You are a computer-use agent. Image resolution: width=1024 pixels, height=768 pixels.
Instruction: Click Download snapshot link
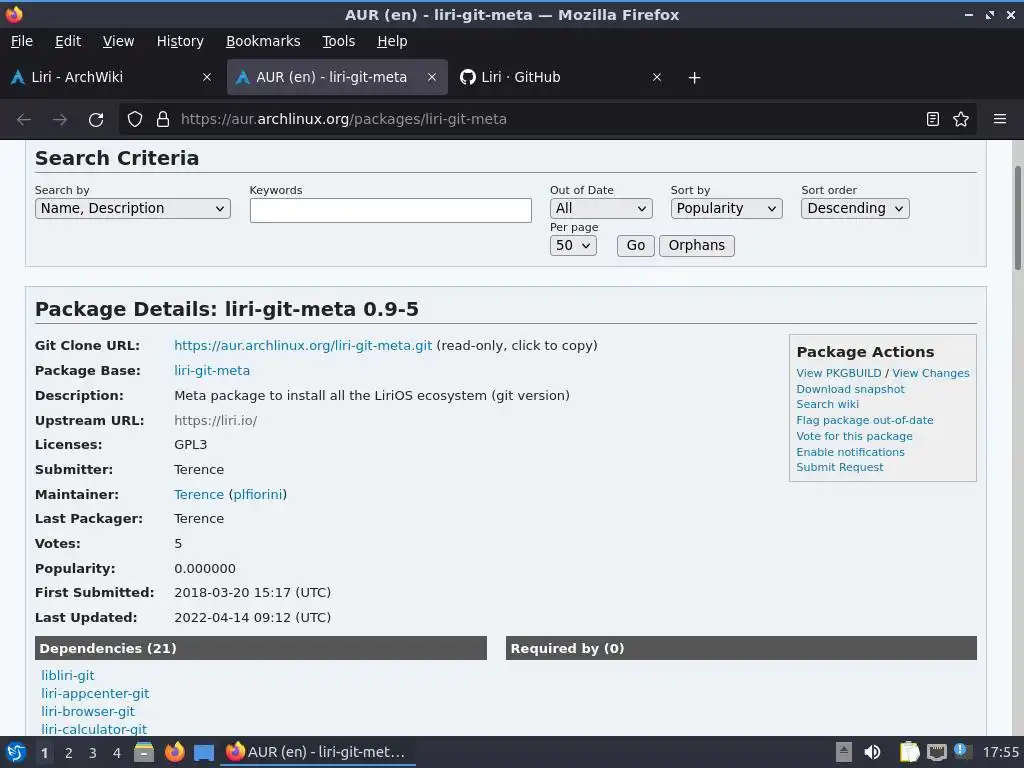click(x=850, y=389)
